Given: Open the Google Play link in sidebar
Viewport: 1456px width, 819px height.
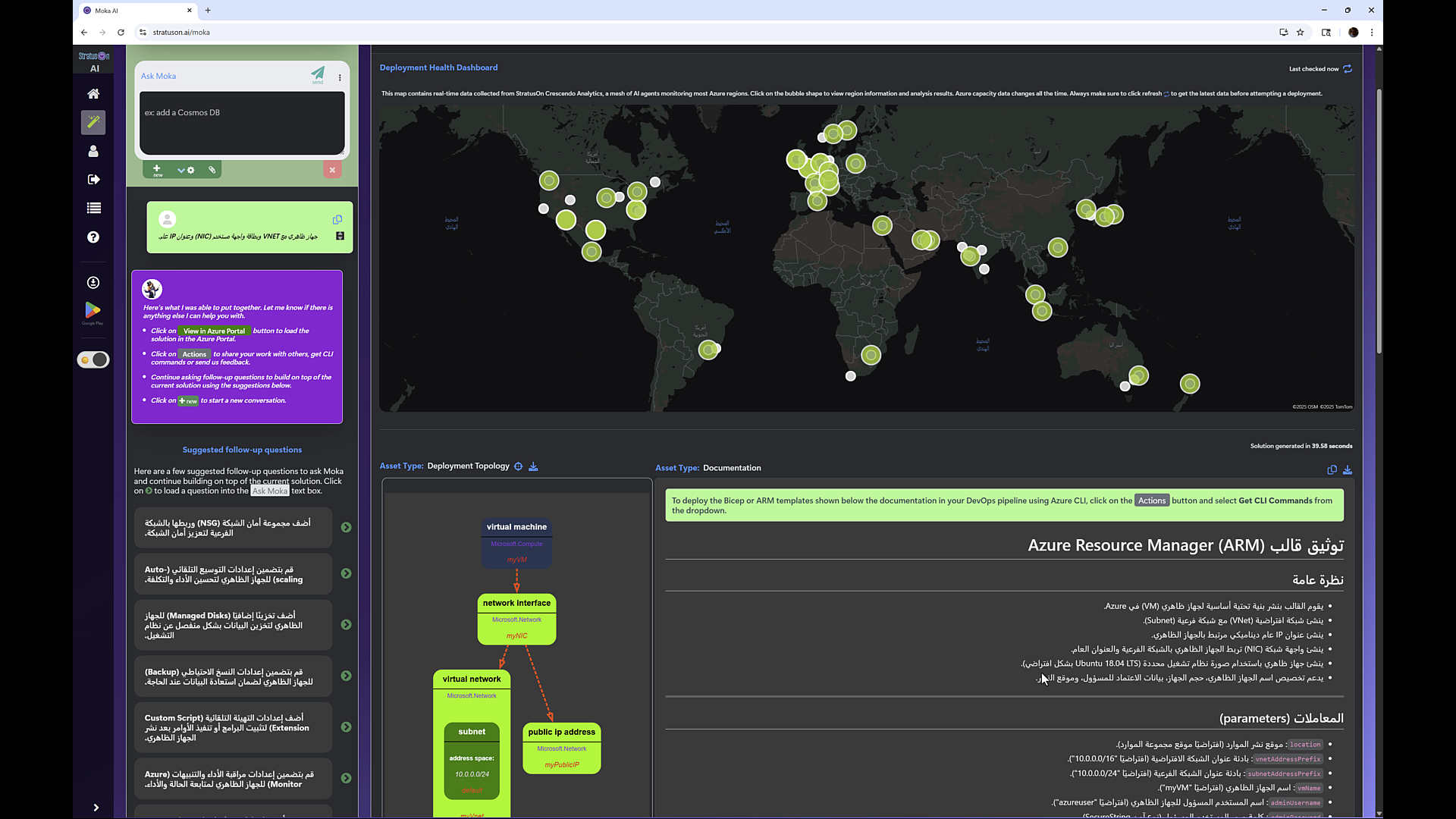Looking at the screenshot, I should pyautogui.click(x=93, y=311).
